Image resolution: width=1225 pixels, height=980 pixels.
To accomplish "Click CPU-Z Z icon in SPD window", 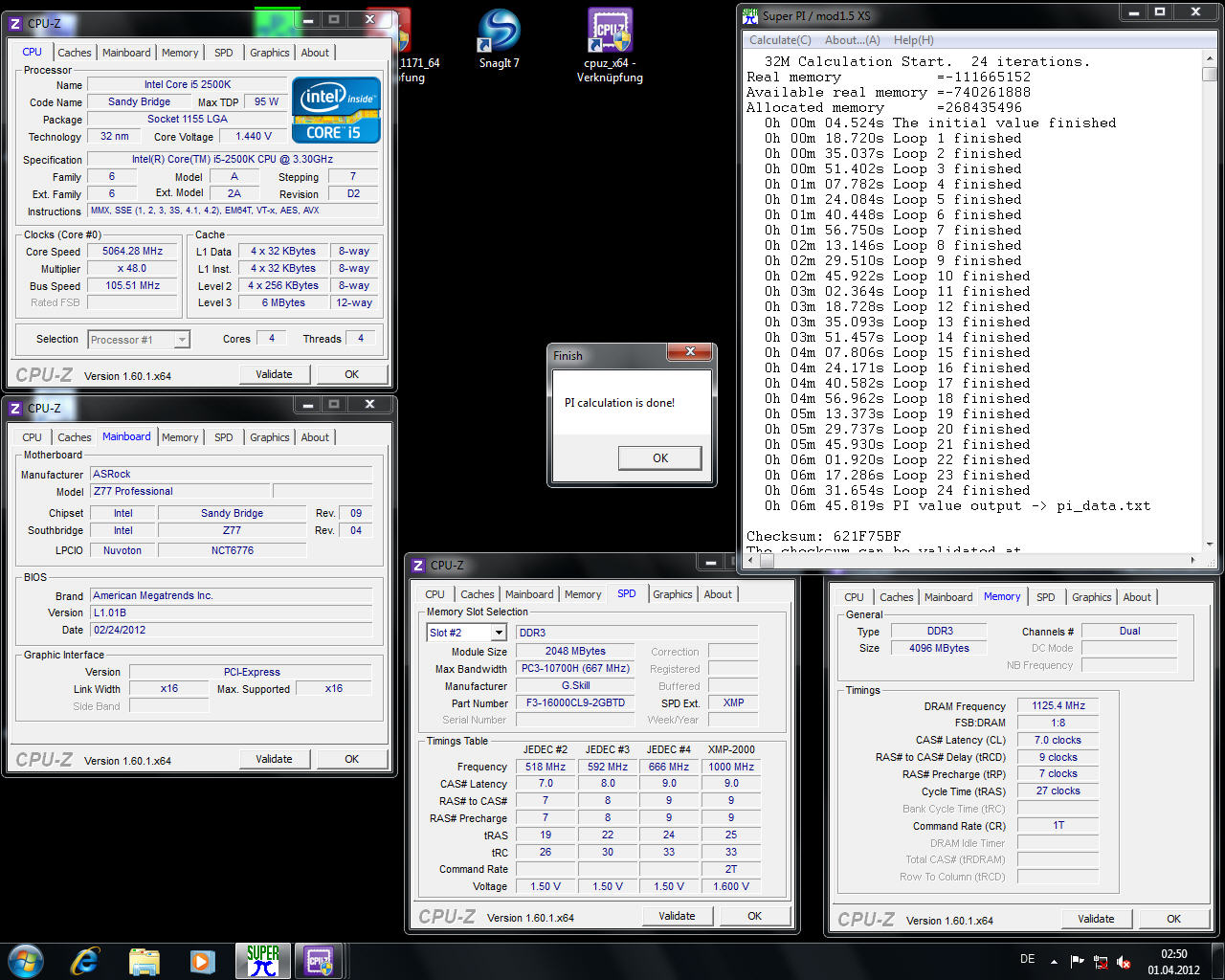I will 418,566.
